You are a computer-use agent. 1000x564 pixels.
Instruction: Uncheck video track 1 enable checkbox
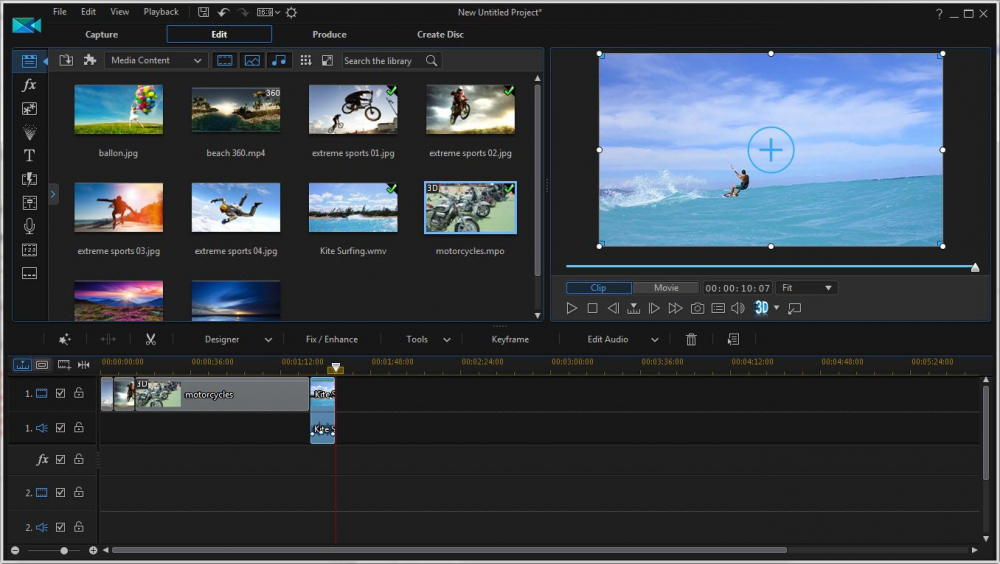click(x=61, y=394)
